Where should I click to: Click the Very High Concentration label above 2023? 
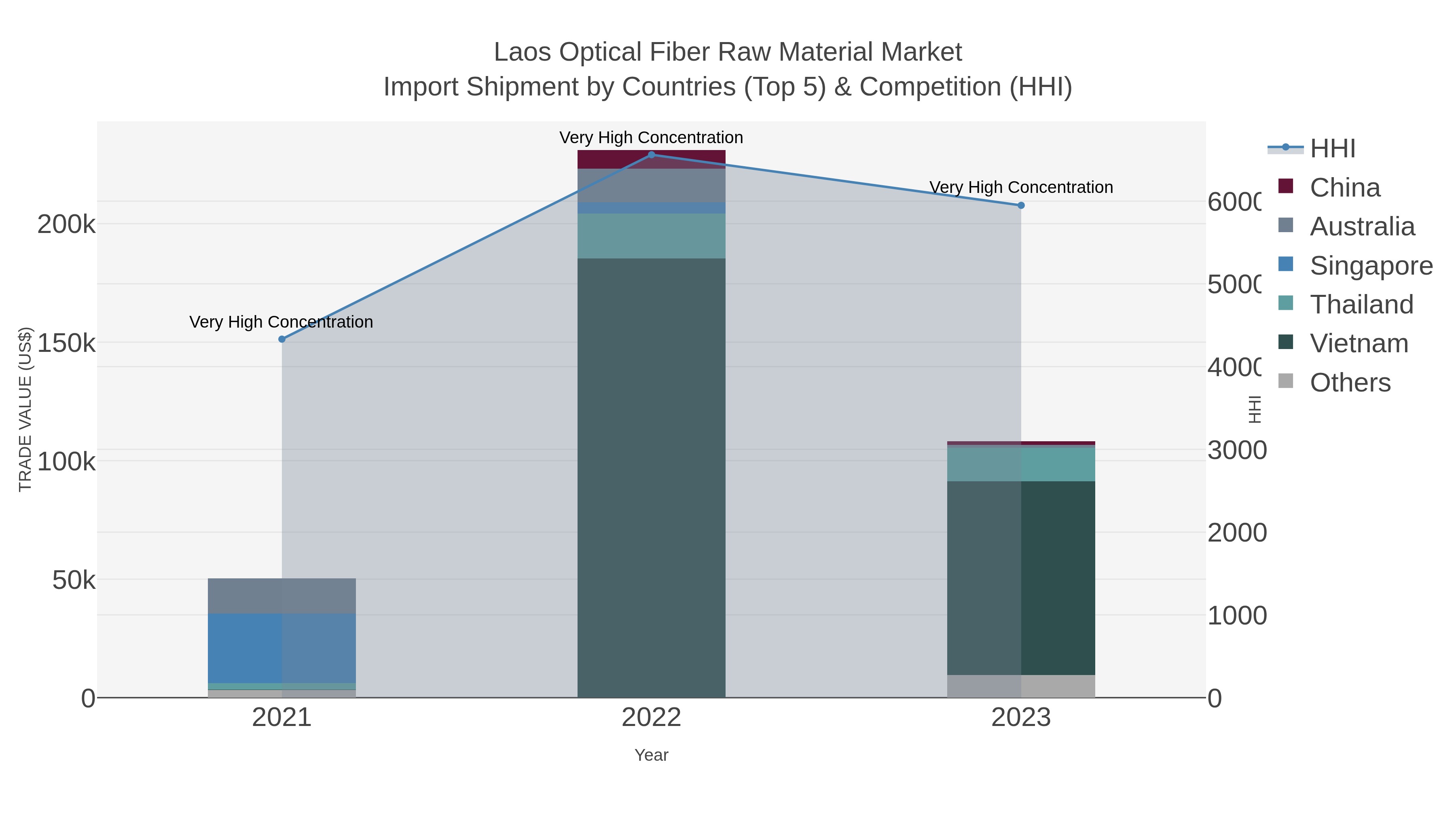pyautogui.click(x=1021, y=187)
